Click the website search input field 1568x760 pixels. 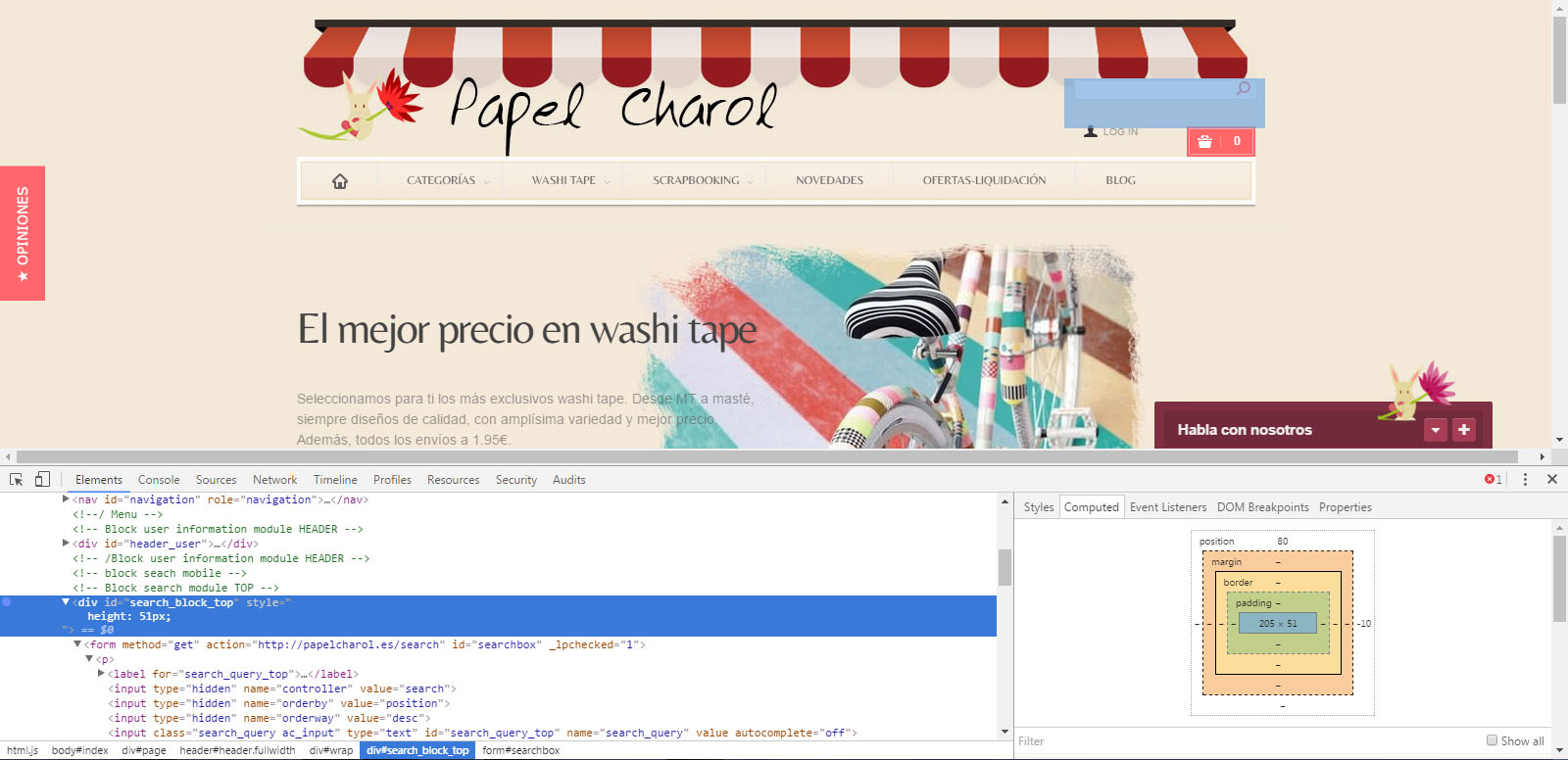[1152, 89]
